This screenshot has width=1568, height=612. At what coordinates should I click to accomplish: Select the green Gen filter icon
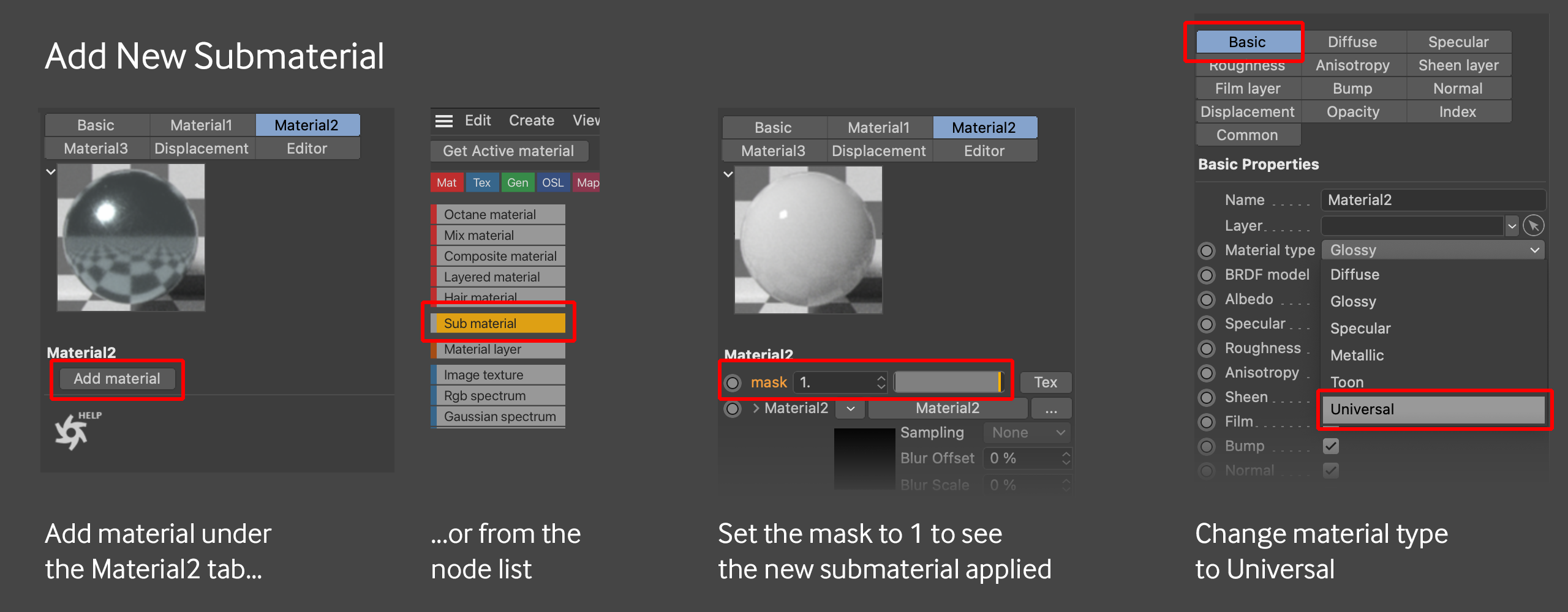click(518, 182)
